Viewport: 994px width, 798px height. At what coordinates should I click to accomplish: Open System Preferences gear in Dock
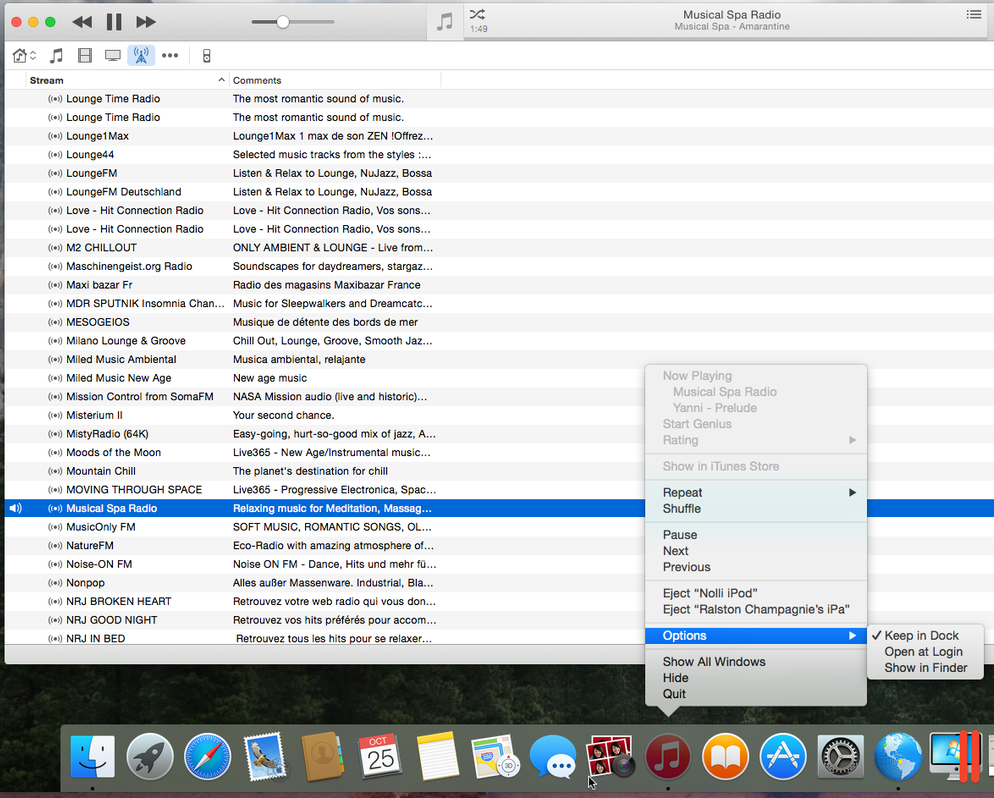click(841, 756)
